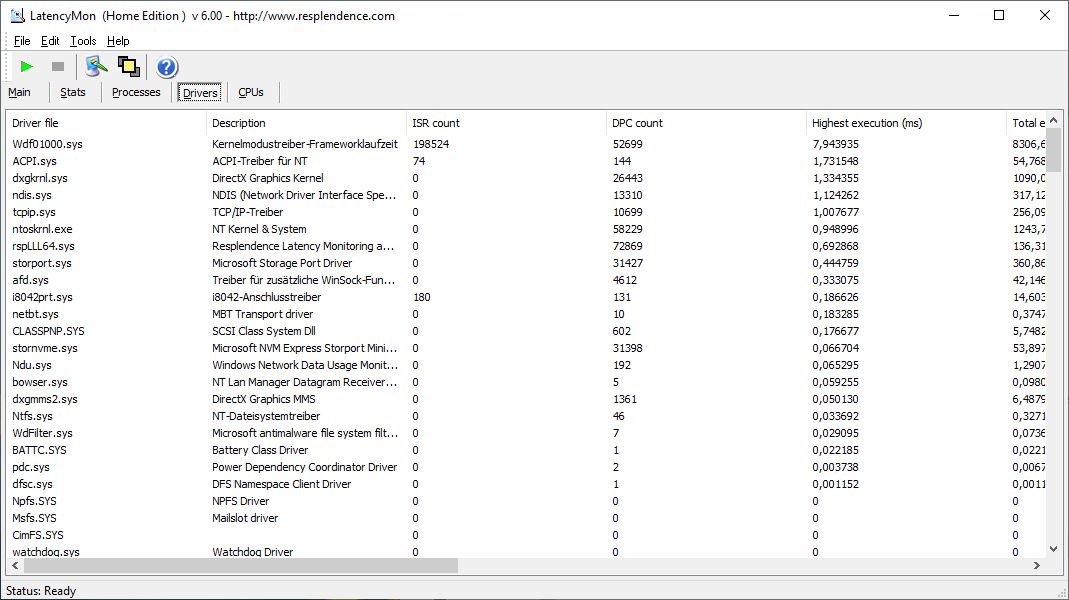Screen dimensions: 1069x600
Task: Click the yellow overlapping windows icon
Action: (x=128, y=67)
